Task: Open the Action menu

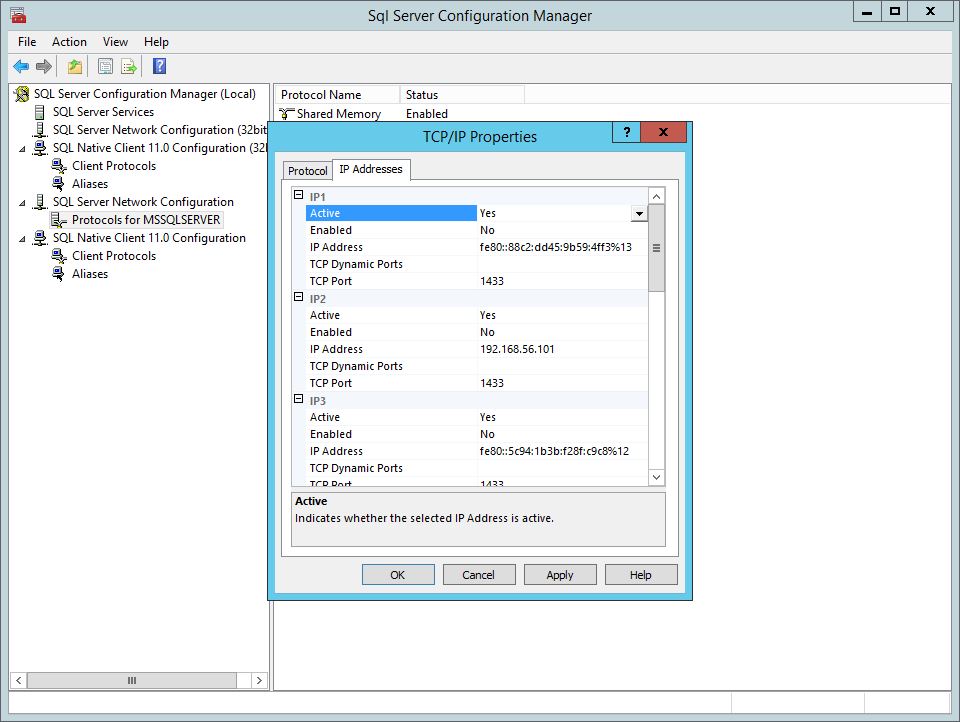Action: (69, 42)
